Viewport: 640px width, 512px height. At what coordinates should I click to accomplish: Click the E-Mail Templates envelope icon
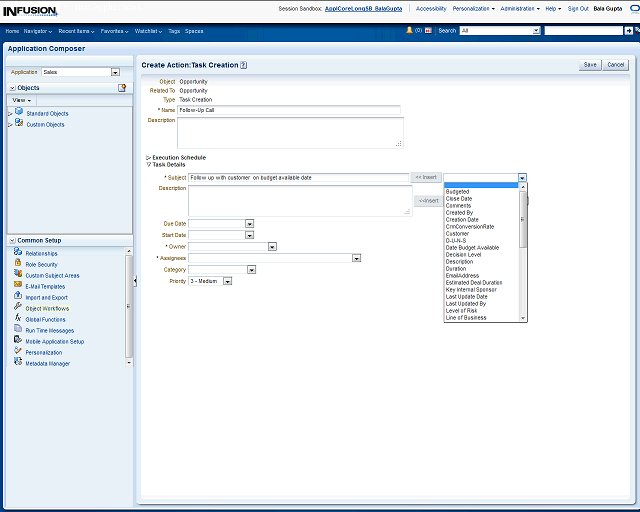point(18,286)
